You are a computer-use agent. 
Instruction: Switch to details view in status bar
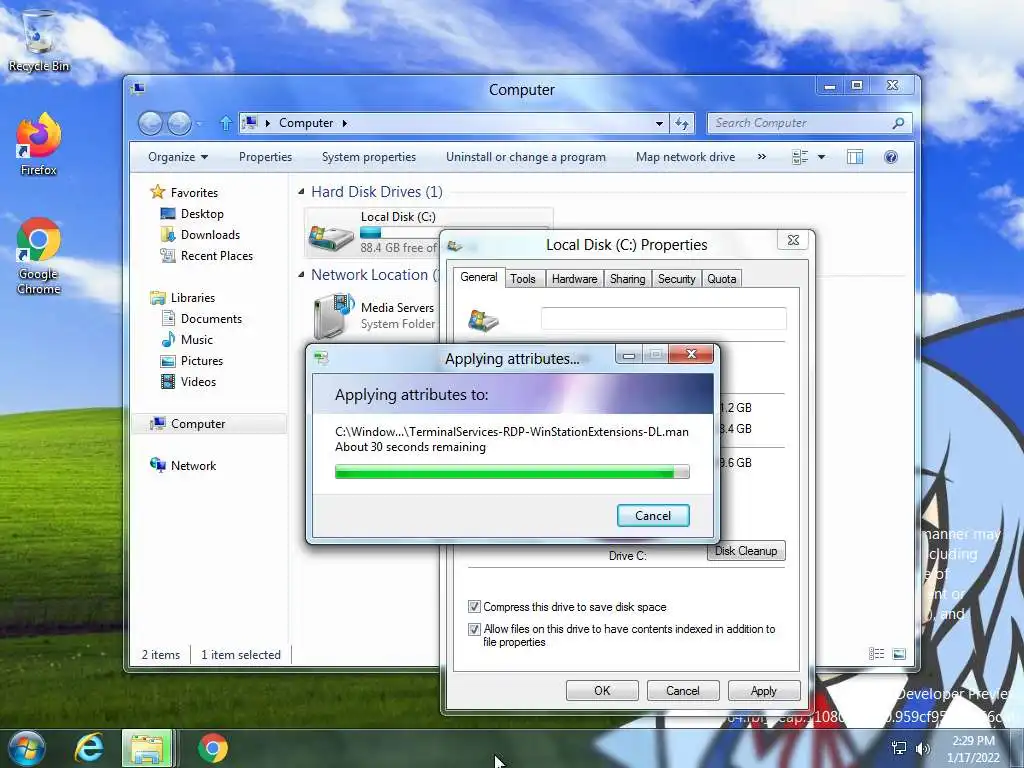coord(876,654)
